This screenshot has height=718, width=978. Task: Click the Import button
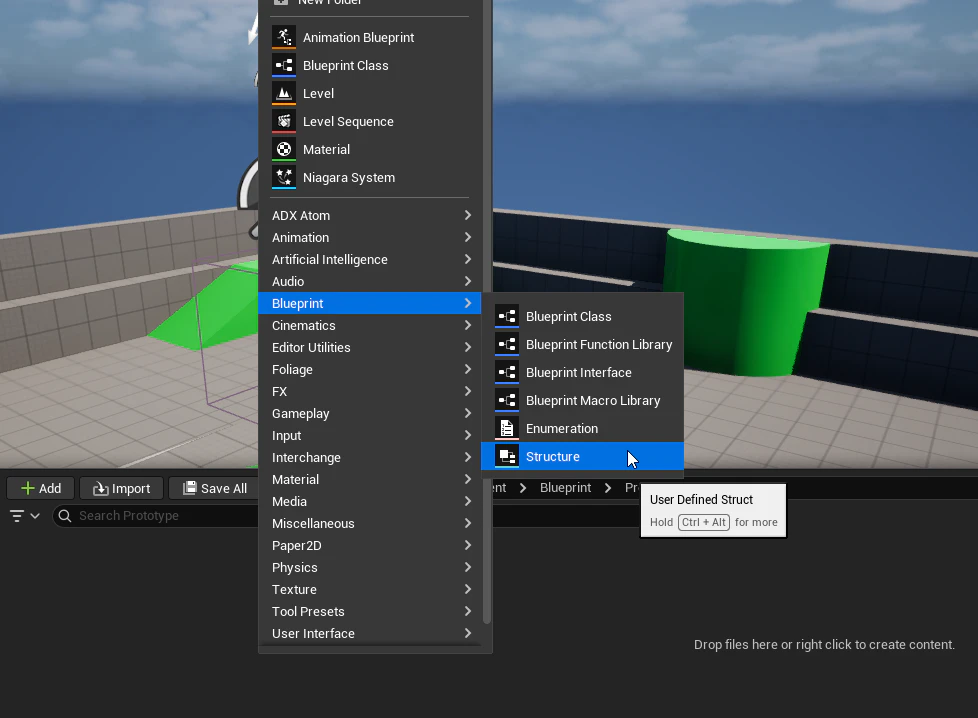122,488
